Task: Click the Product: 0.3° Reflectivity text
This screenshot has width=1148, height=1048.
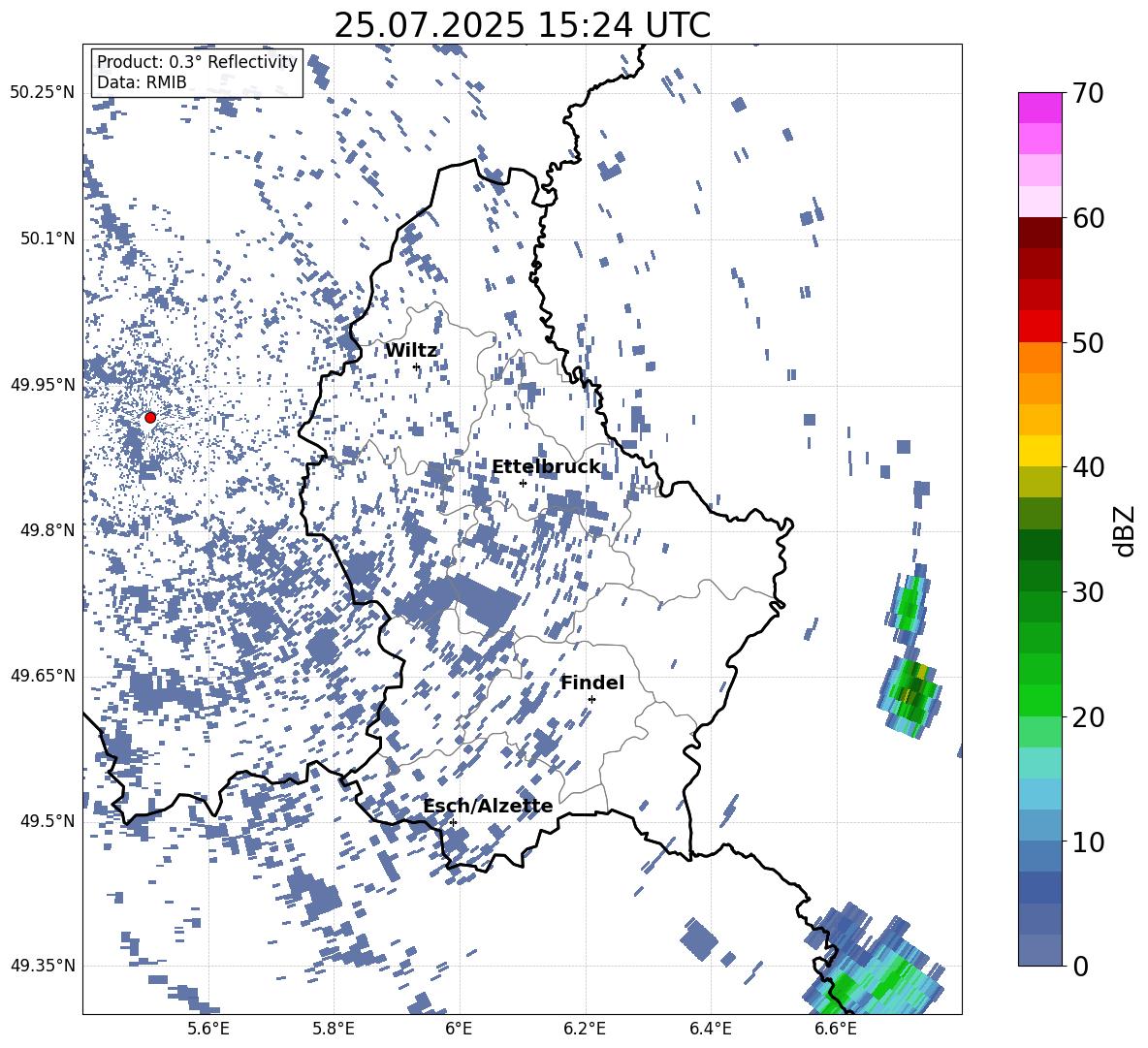Action: 197,62
